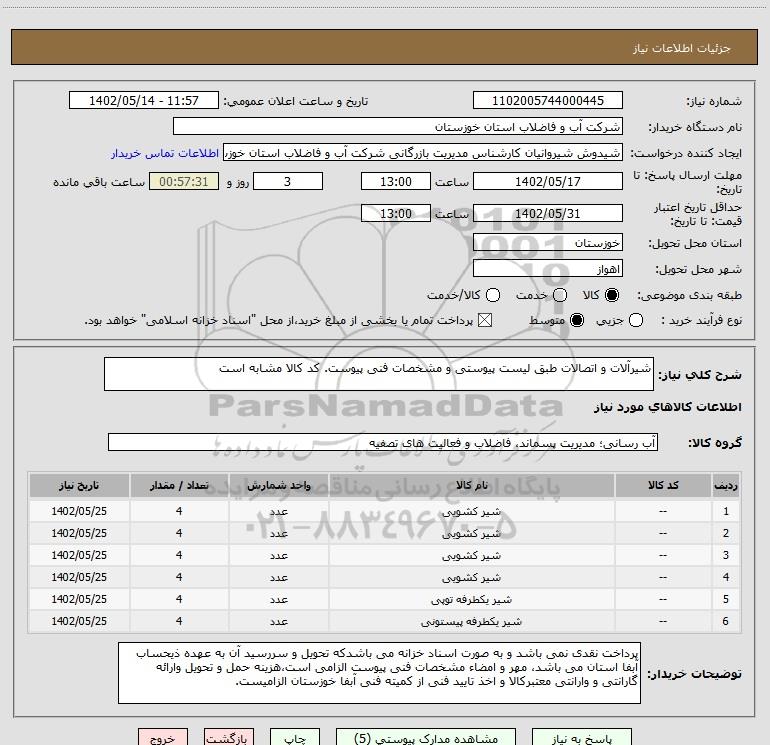This screenshot has width=770, height=745.
Task: Click the تعداد / مقدار column header
Action: tap(179, 486)
